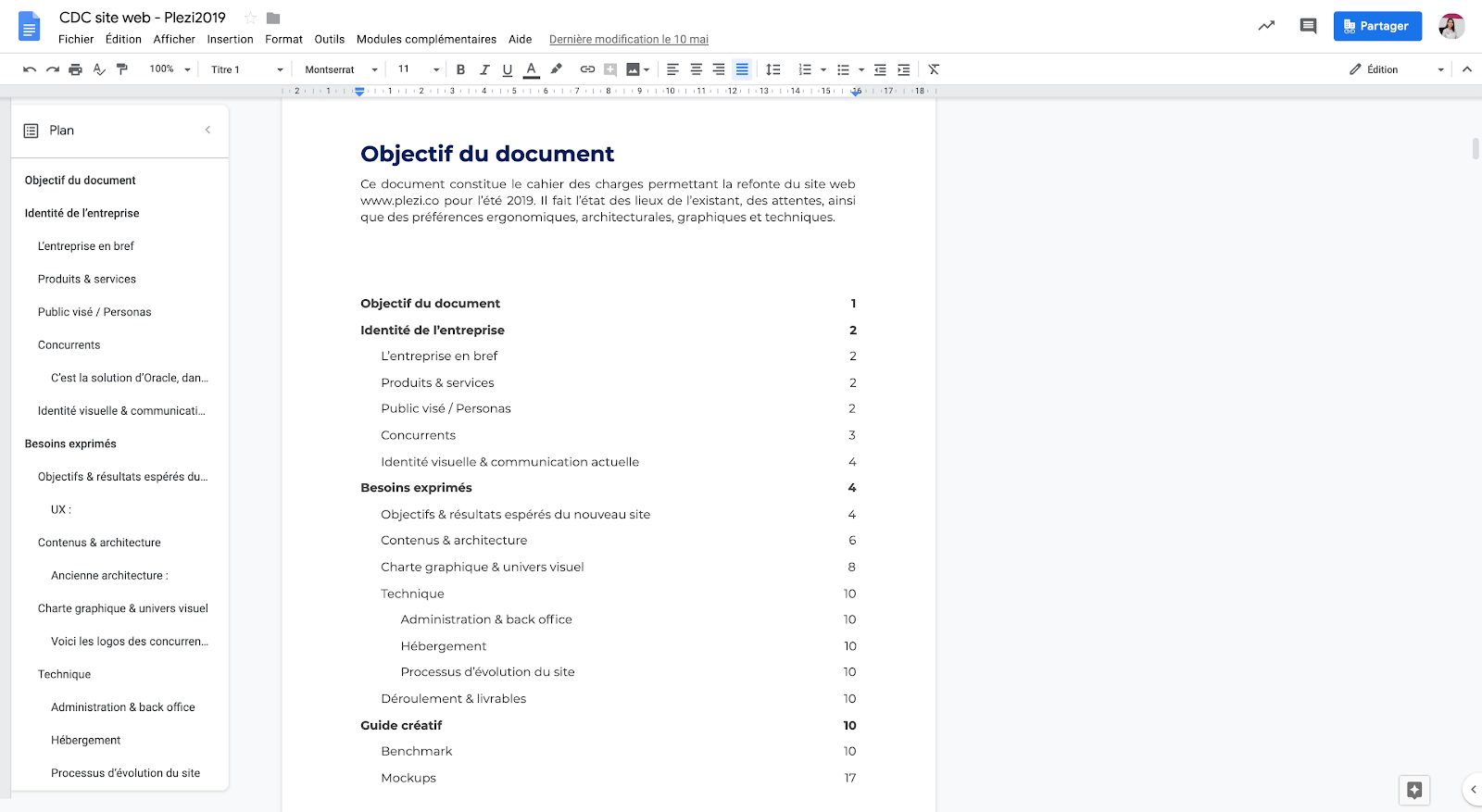1482x812 pixels.
Task: Show side panel arrow at bottom right
Action: coord(1474,790)
